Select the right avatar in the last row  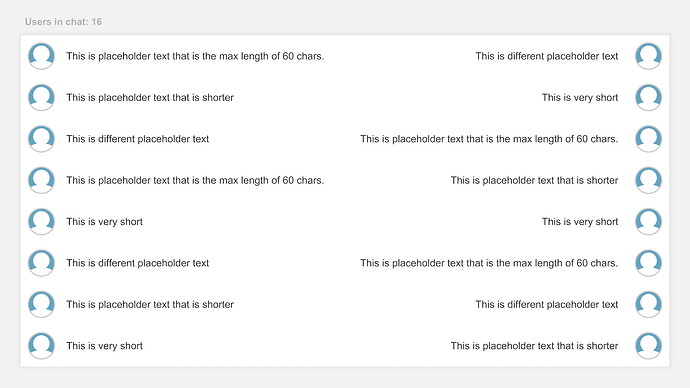[x=649, y=345]
